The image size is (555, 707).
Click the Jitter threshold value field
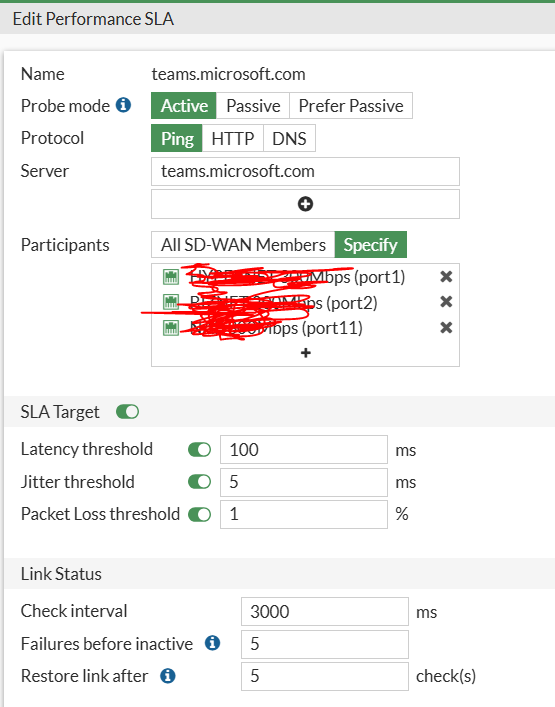304,482
